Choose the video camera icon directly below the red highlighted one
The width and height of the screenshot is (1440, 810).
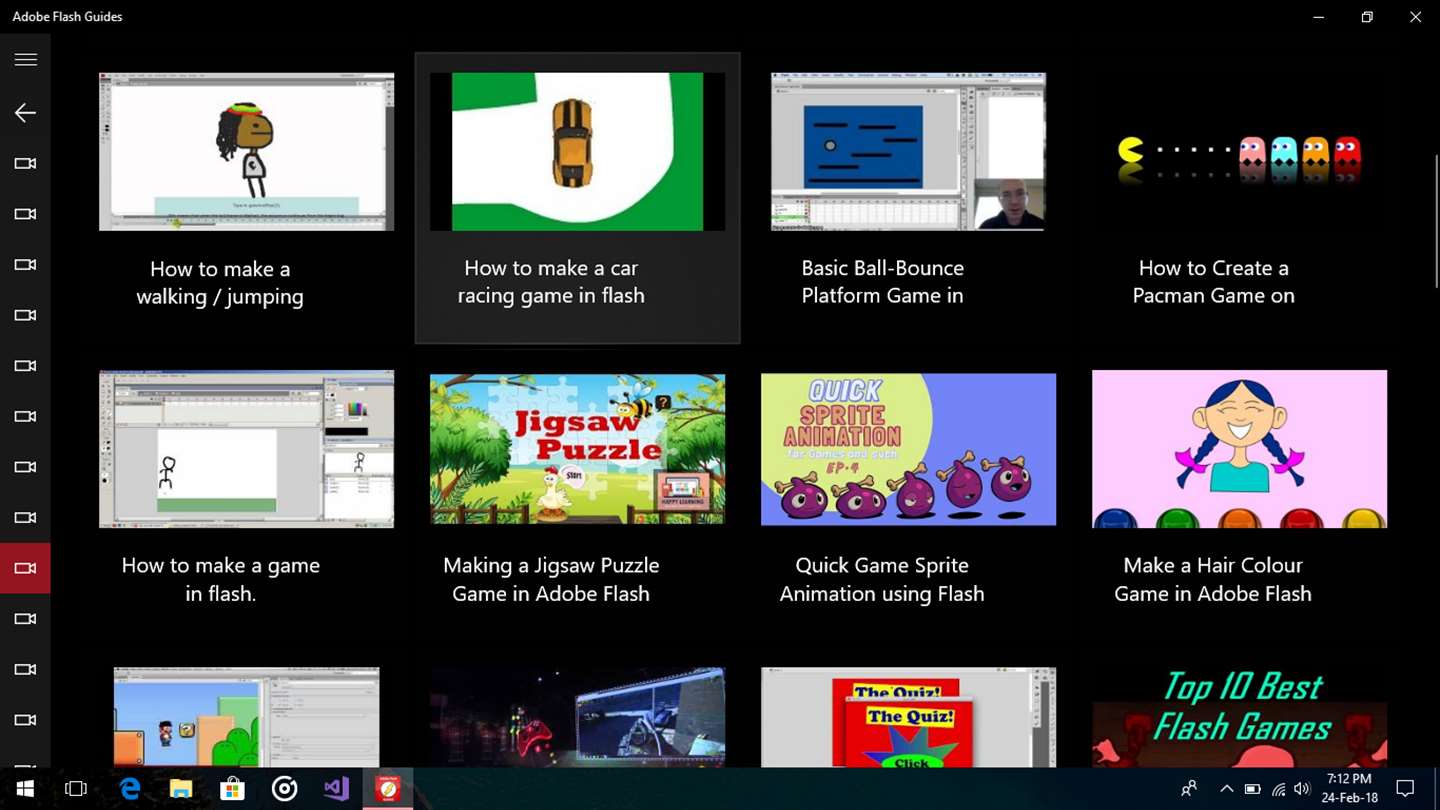coord(25,619)
